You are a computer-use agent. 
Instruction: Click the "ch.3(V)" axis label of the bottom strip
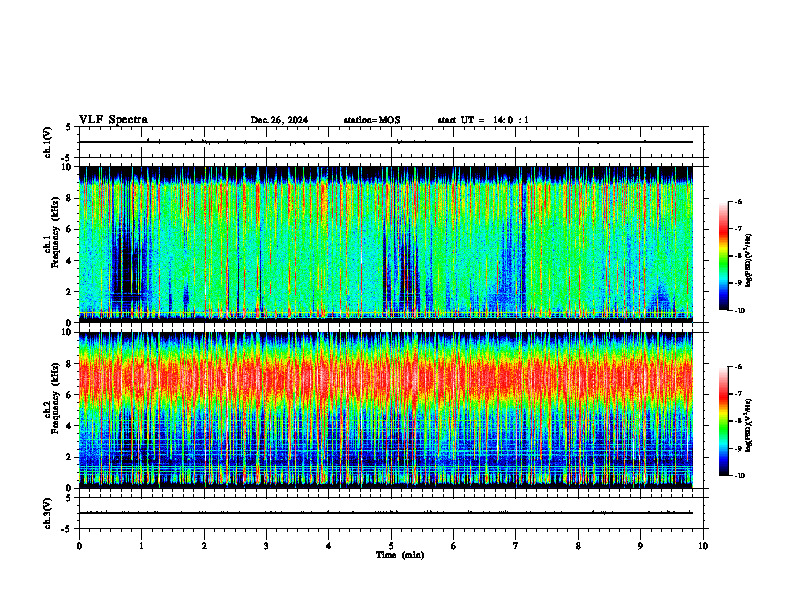click(x=48, y=513)
